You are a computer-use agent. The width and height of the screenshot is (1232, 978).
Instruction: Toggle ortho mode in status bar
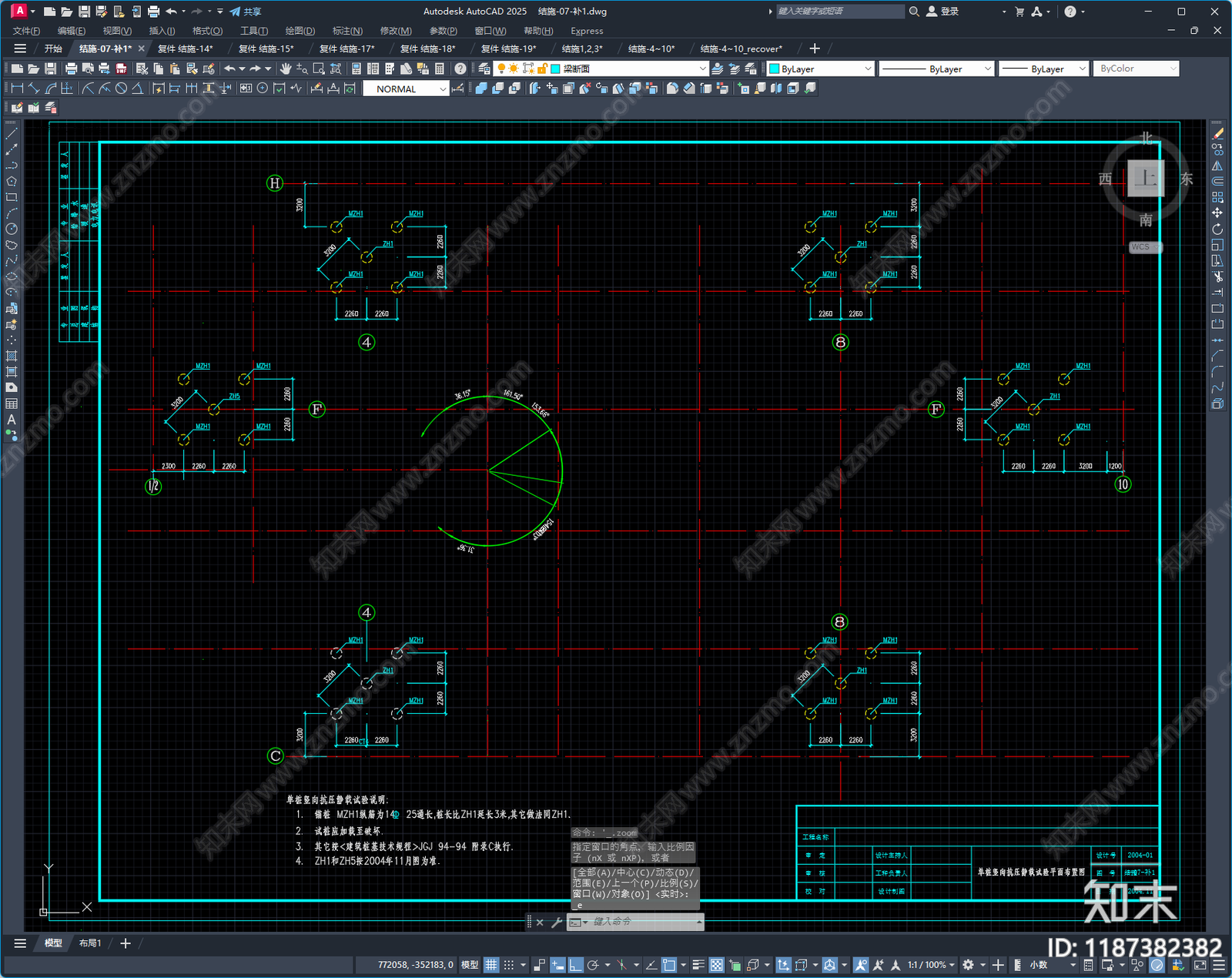click(x=575, y=965)
